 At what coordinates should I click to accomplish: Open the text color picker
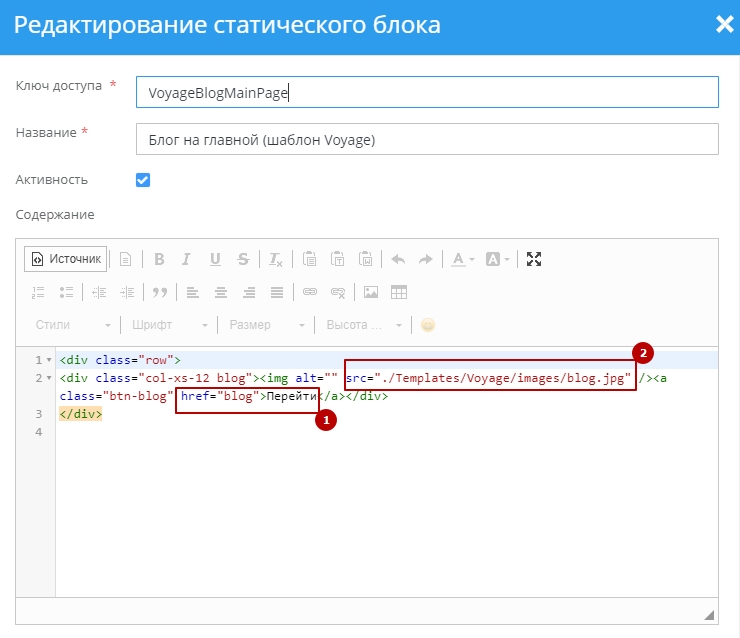pos(462,259)
